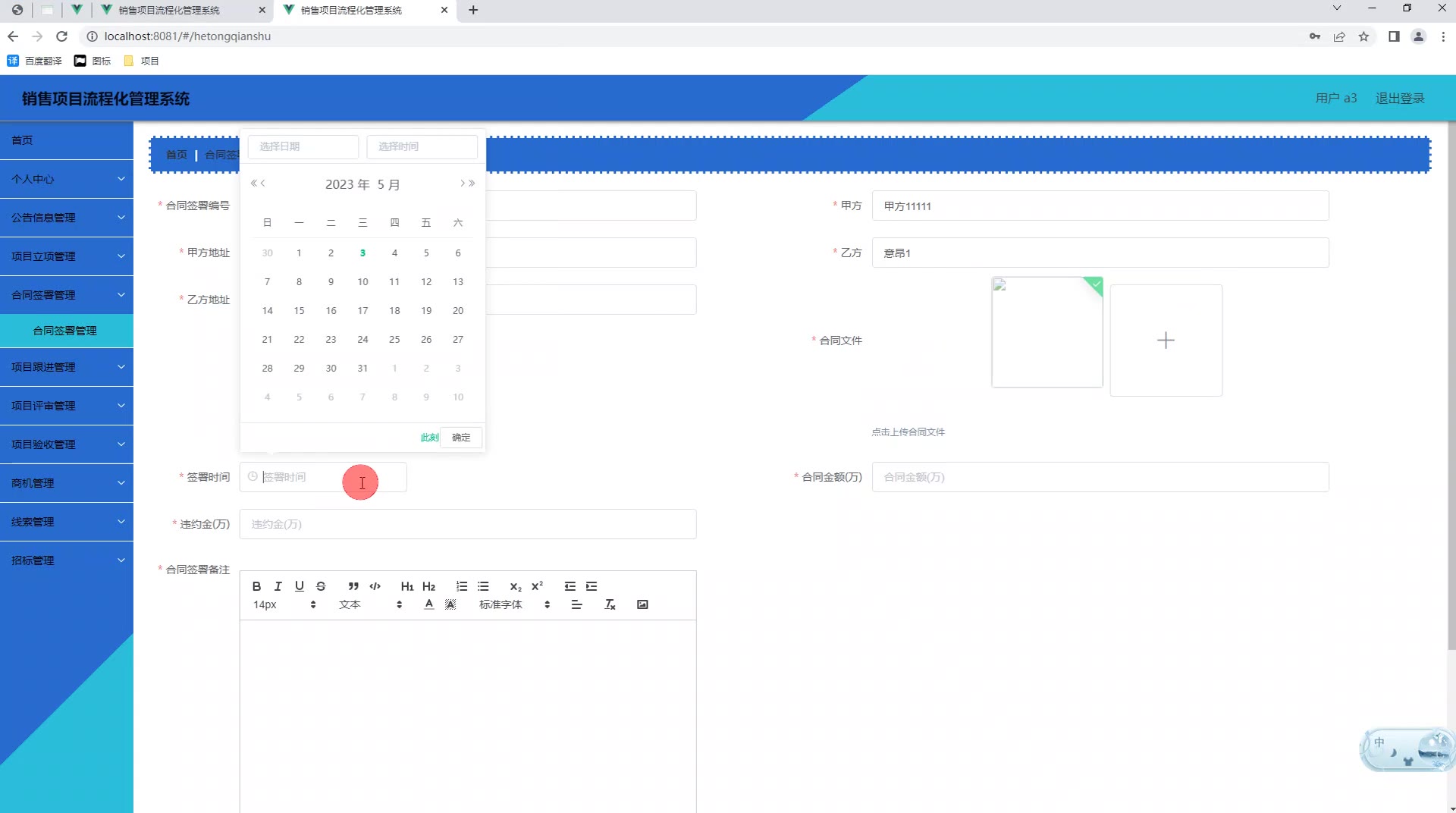Insert an image into the editor
1456x813 pixels.
click(642, 604)
